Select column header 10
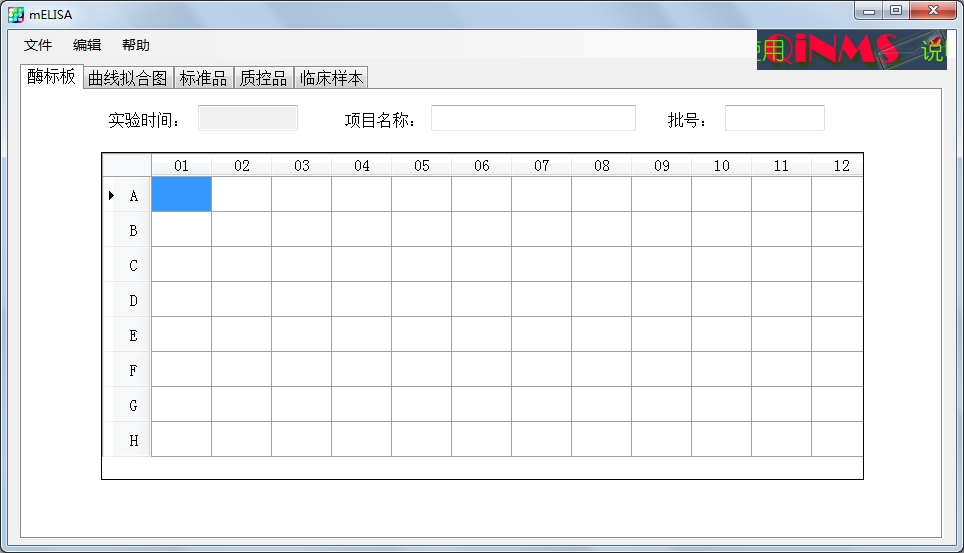964x553 pixels. 721,165
